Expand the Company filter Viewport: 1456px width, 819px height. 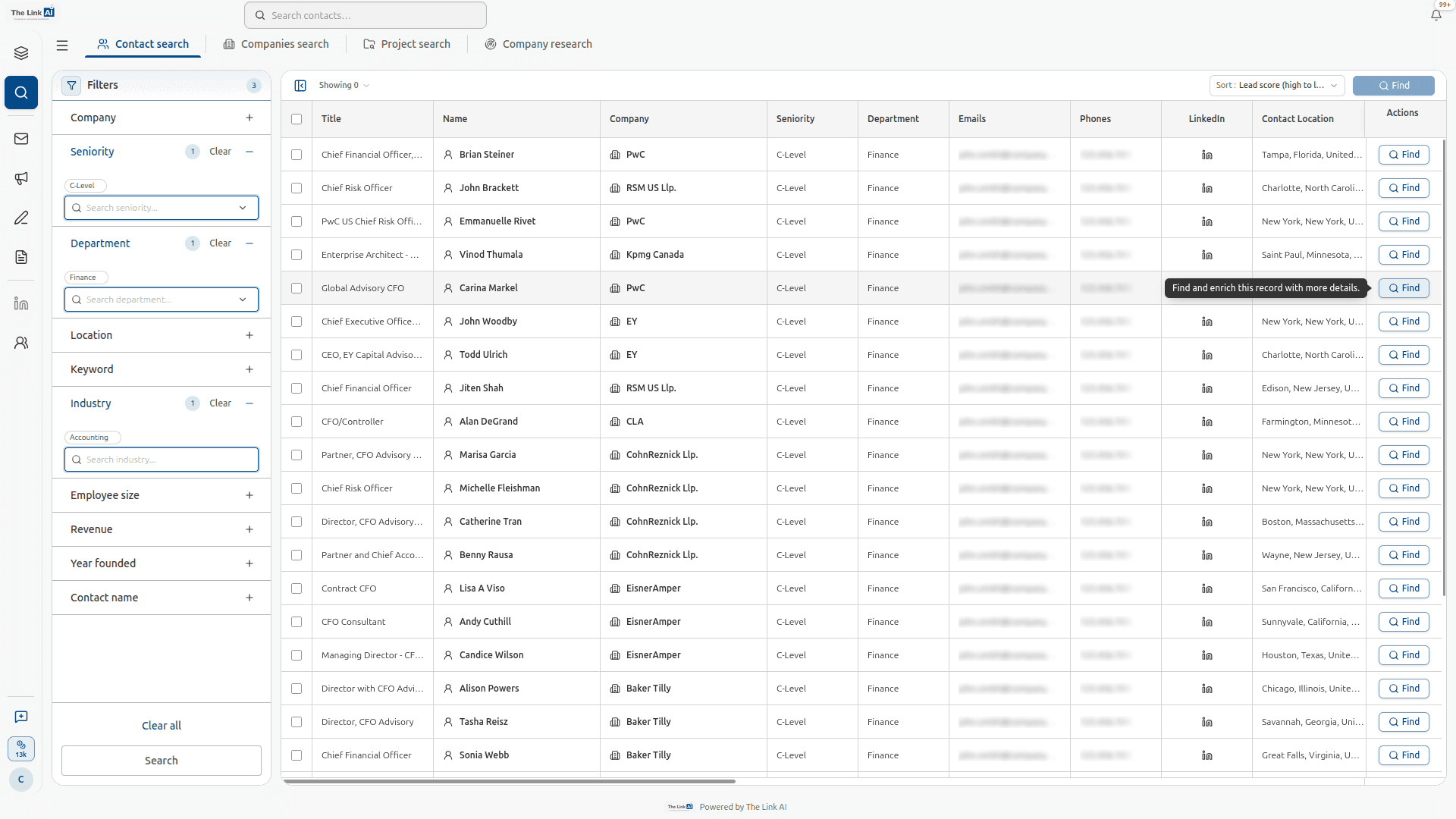click(249, 118)
